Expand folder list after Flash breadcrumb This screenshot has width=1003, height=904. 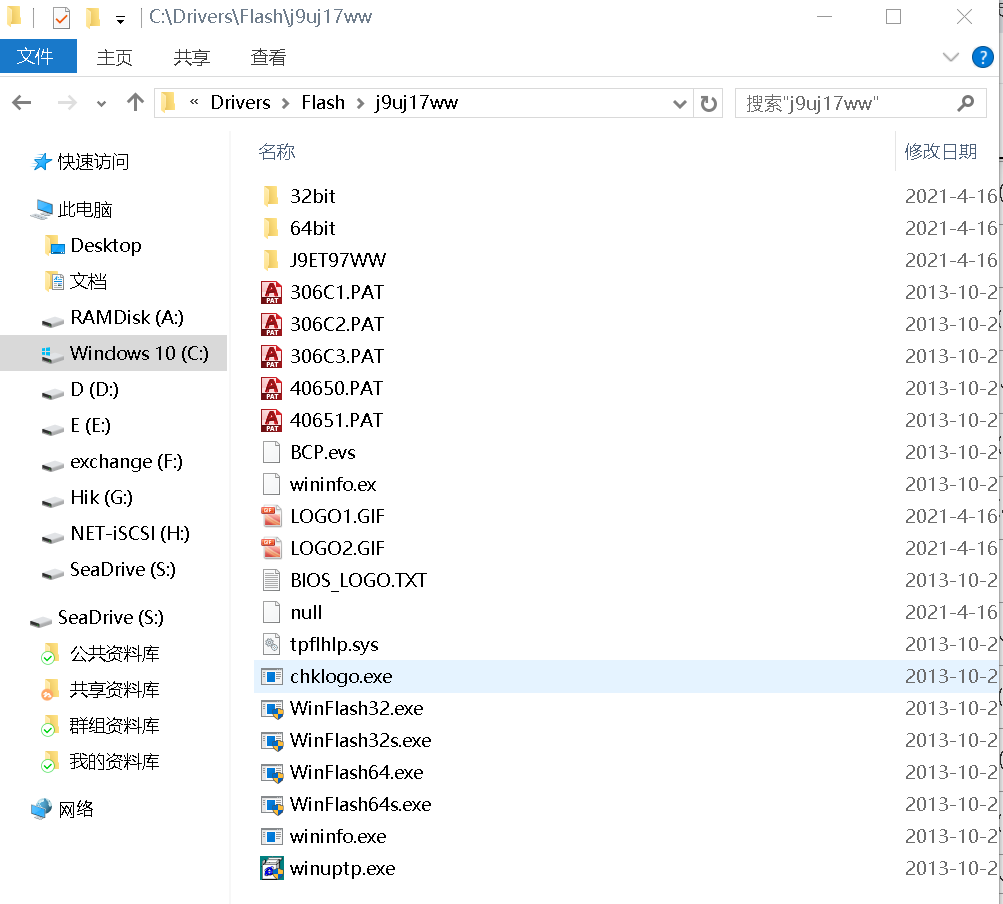point(360,103)
